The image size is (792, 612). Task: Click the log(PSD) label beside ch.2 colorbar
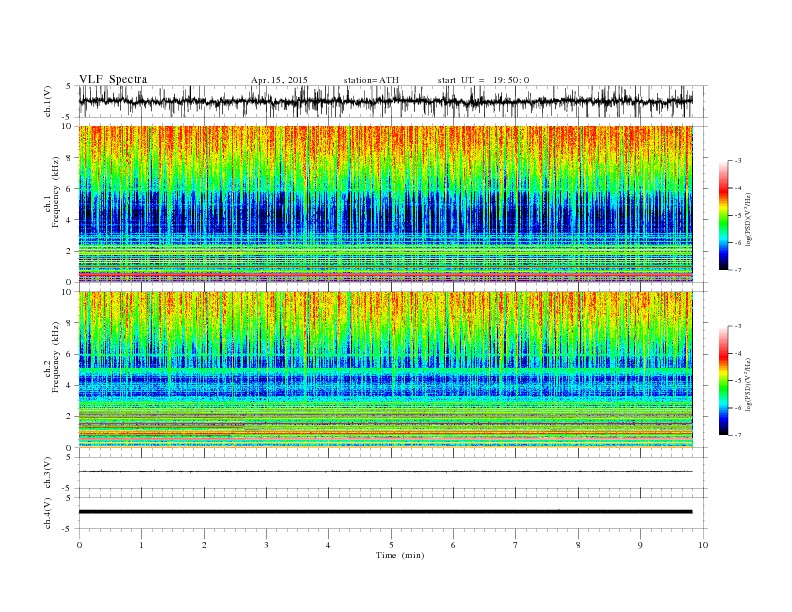click(748, 383)
